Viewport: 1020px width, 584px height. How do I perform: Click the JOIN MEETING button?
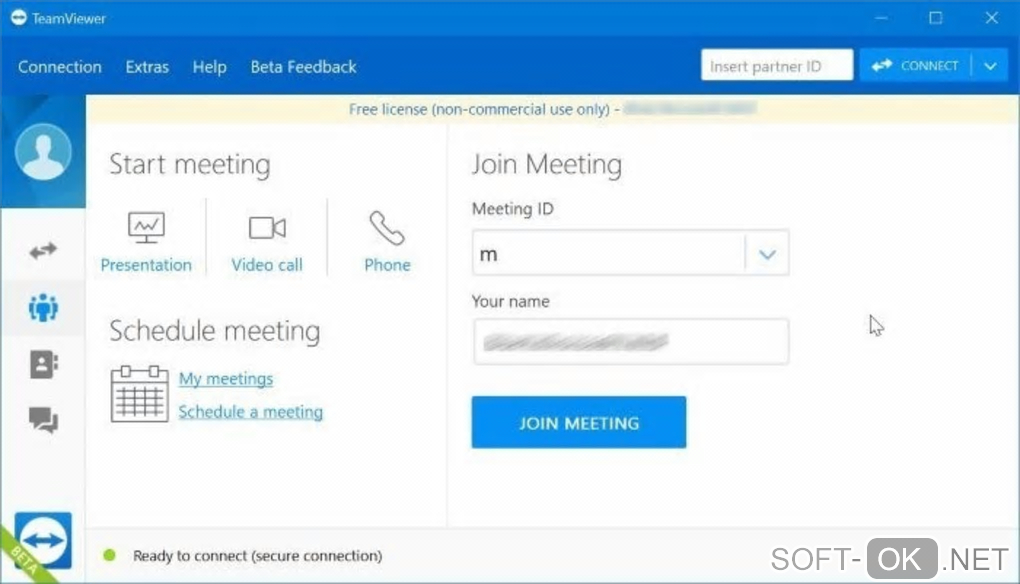(579, 422)
